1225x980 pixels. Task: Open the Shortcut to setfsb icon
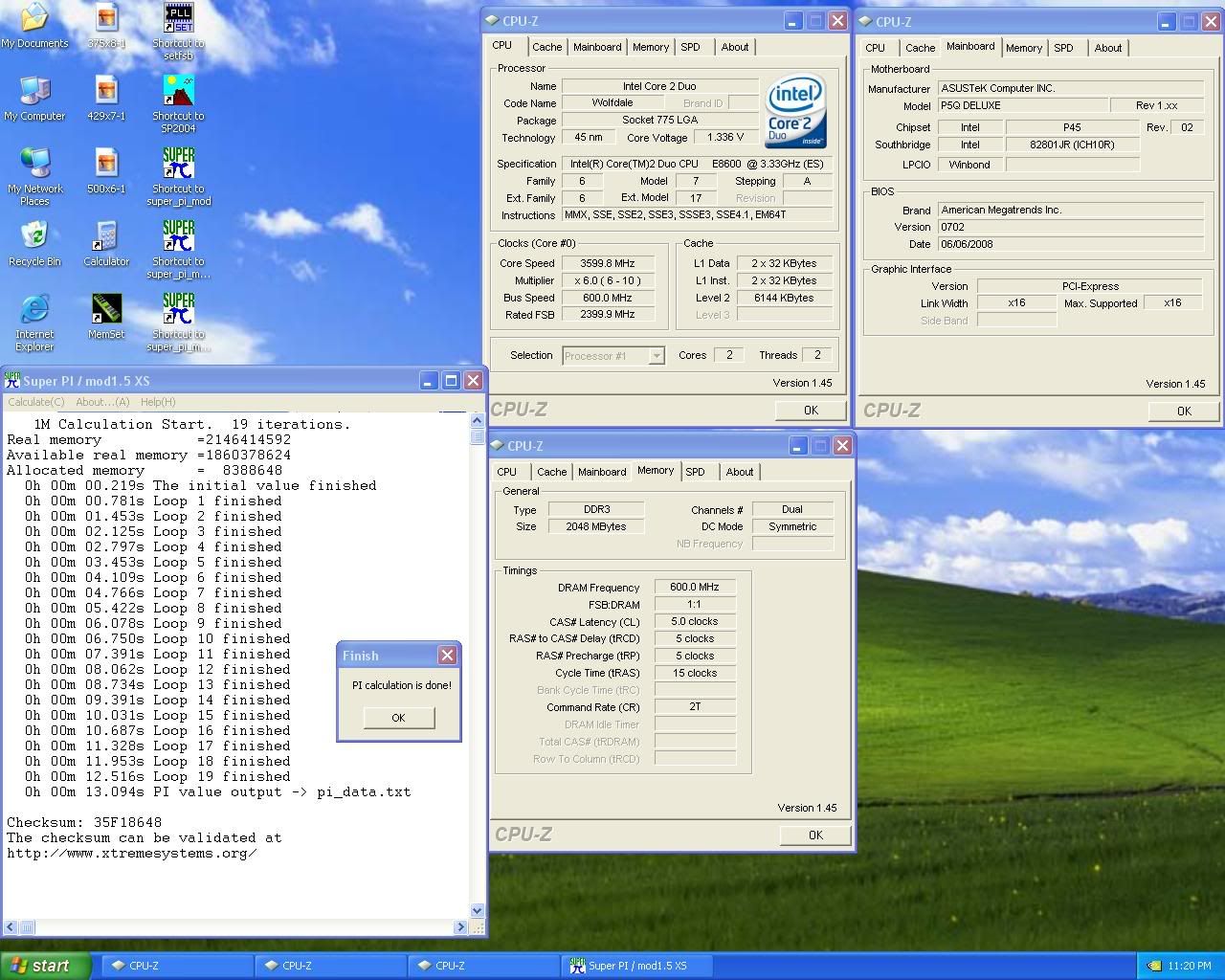tap(178, 31)
